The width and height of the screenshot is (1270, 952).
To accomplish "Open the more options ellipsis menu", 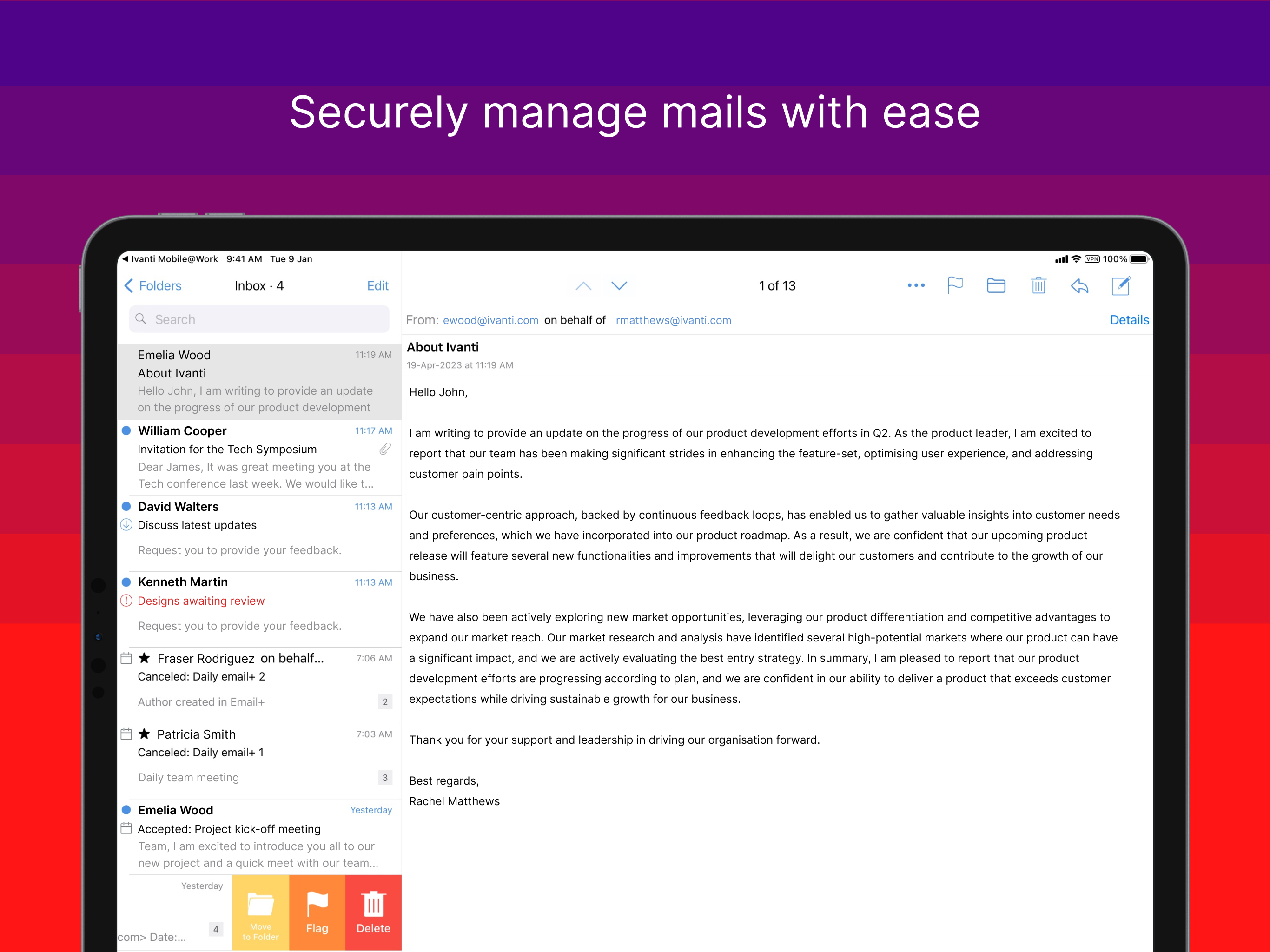I will point(916,285).
